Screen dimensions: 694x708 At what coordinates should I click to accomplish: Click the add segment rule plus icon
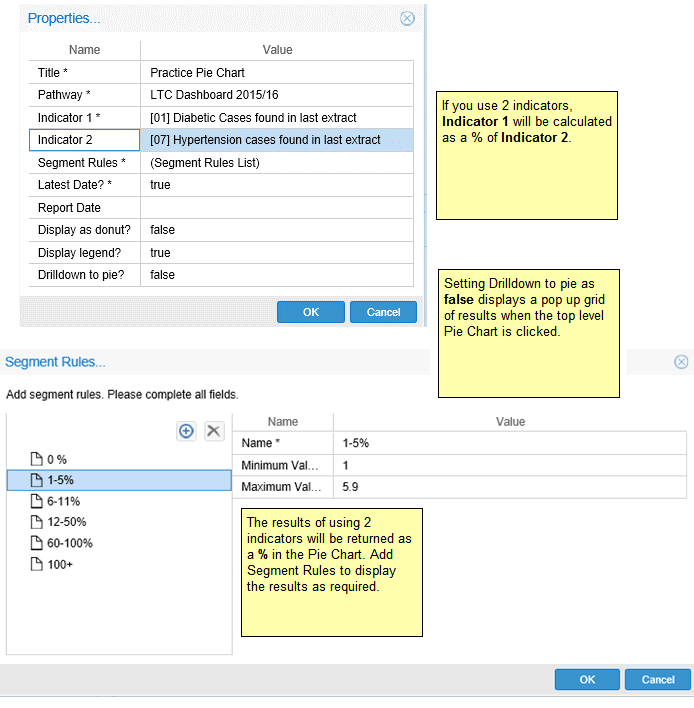pyautogui.click(x=186, y=430)
